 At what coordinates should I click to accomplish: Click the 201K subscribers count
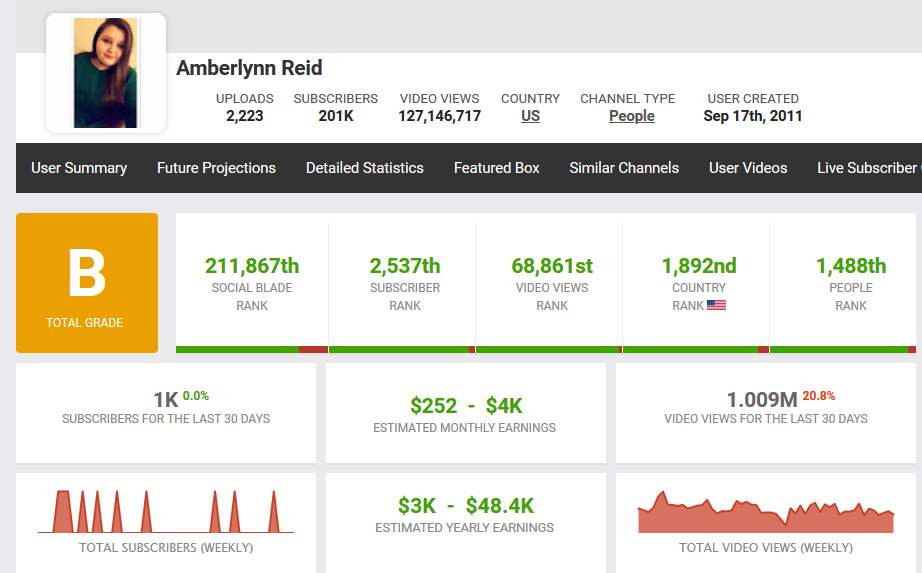pyautogui.click(x=336, y=116)
